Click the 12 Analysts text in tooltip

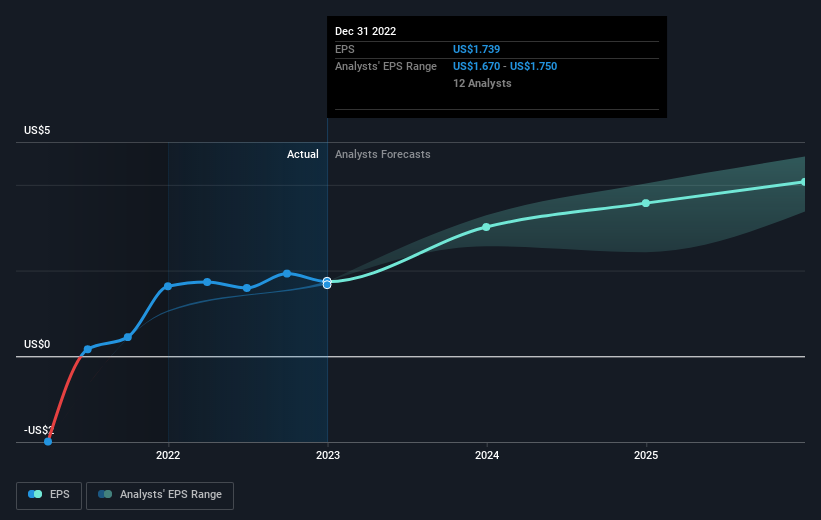coord(482,83)
